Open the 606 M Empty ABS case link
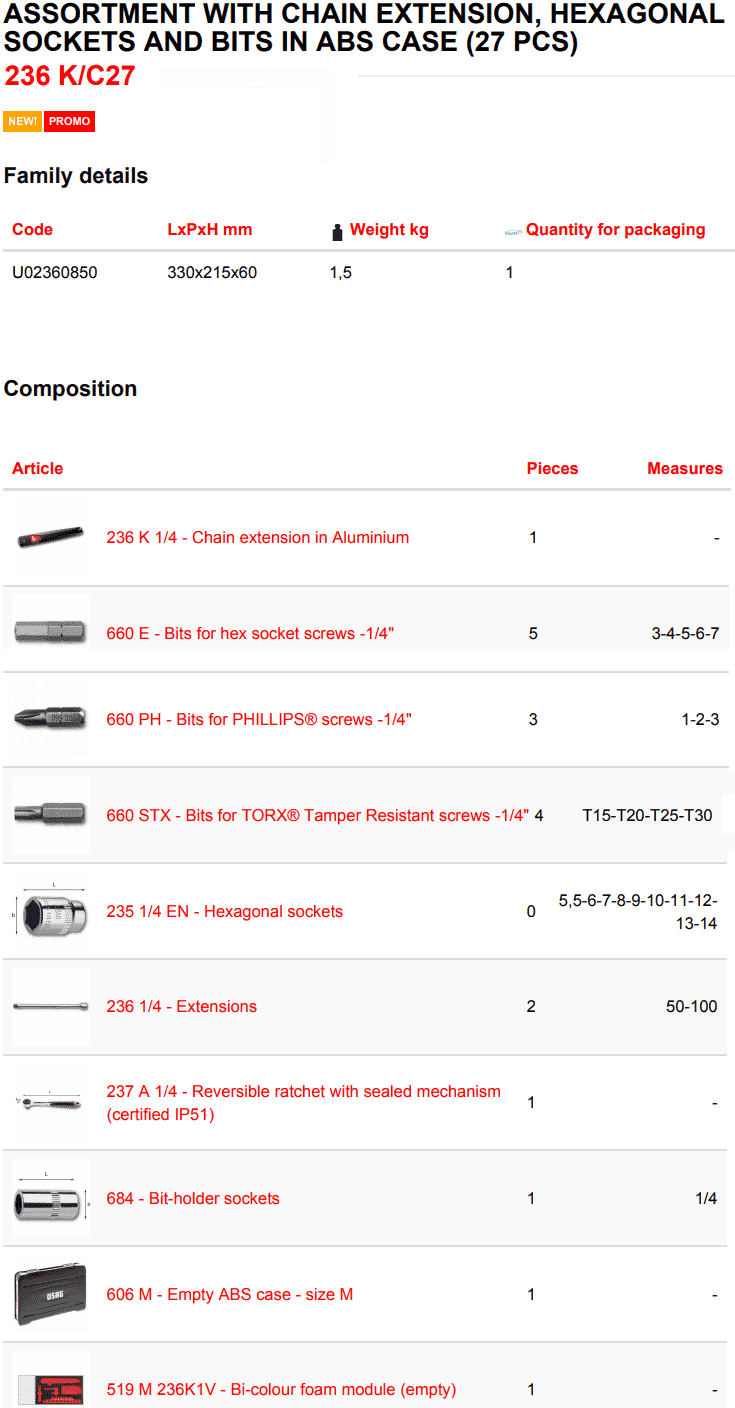Screen dimensions: 735x1408 click(x=229, y=1294)
